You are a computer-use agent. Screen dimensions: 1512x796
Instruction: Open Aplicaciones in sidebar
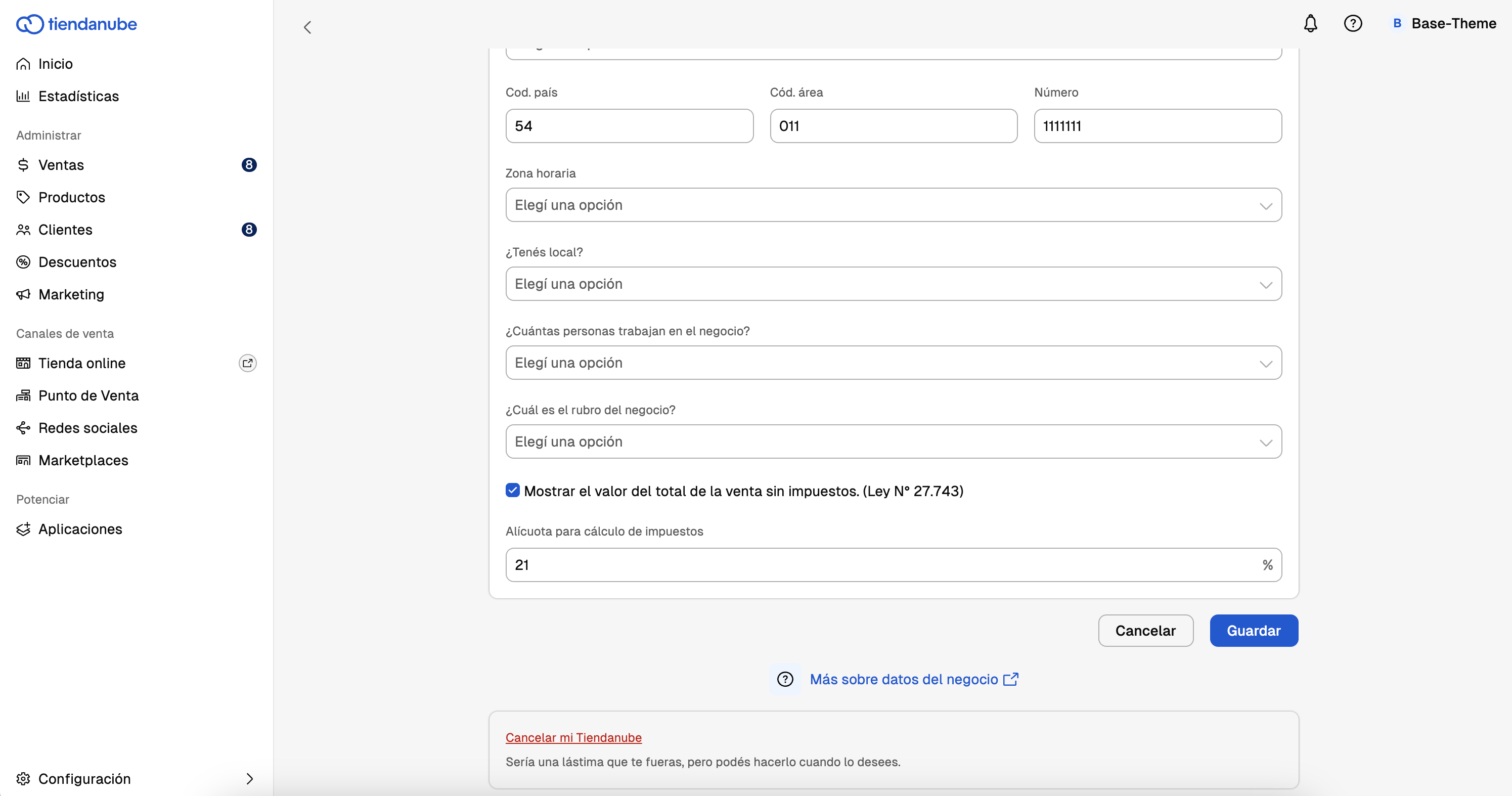(80, 529)
